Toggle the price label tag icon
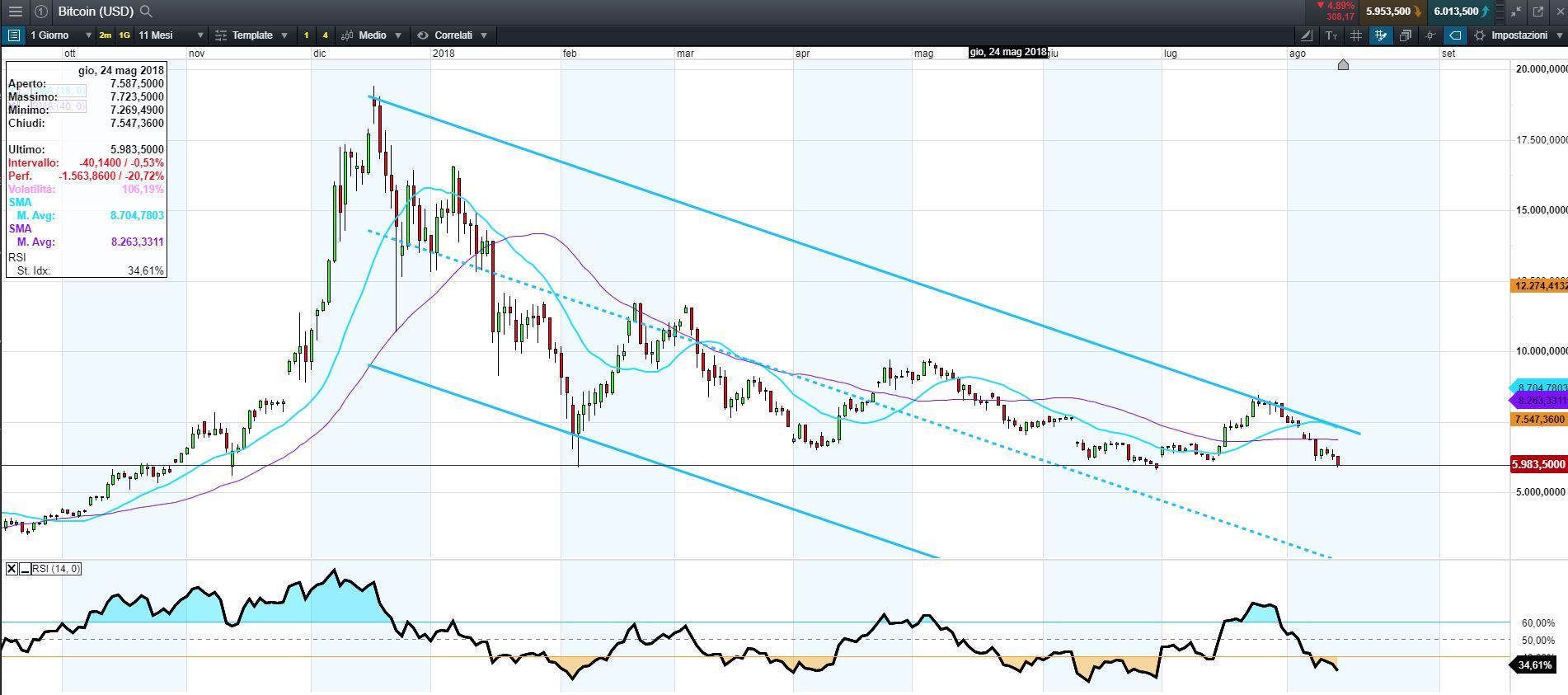Screen dimensions: 1568x695 pyautogui.click(x=1455, y=35)
